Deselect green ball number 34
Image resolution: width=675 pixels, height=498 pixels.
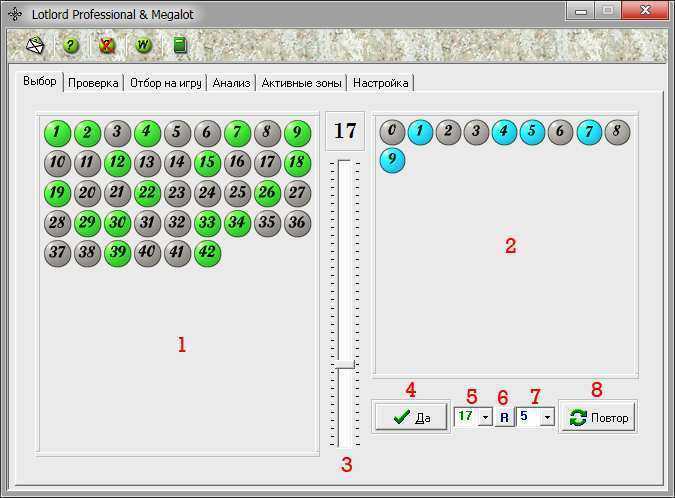(237, 223)
